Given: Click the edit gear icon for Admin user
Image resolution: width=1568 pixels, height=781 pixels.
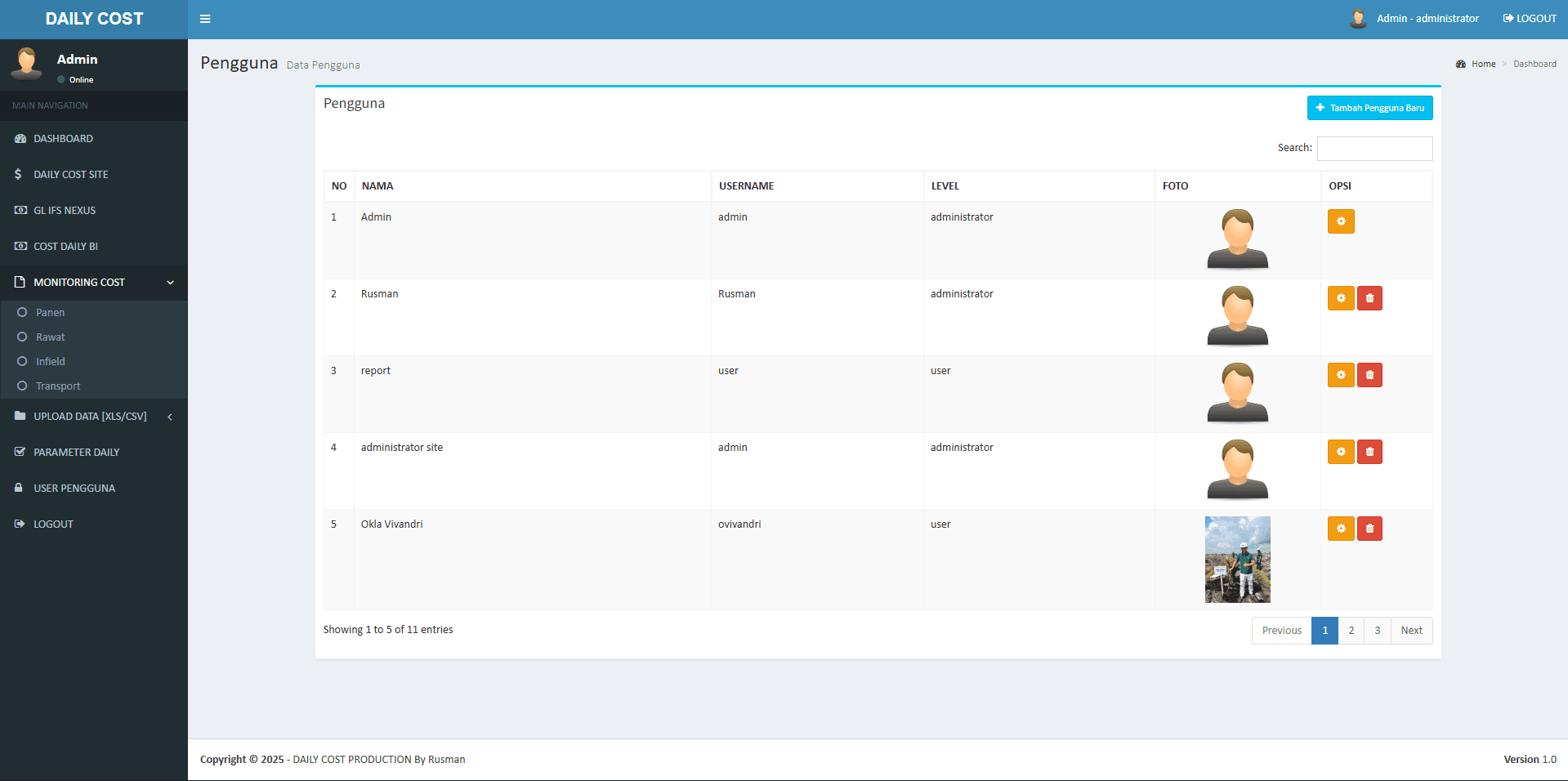Looking at the screenshot, I should click(x=1340, y=221).
